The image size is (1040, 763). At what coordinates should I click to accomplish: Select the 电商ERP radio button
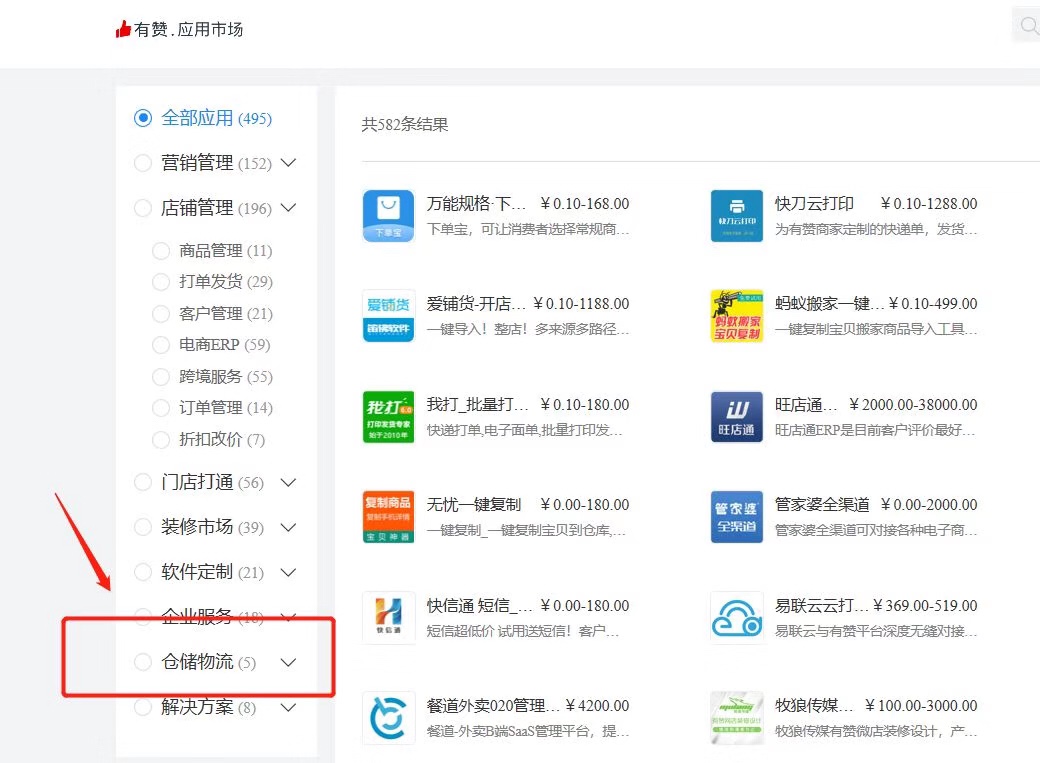click(x=161, y=345)
